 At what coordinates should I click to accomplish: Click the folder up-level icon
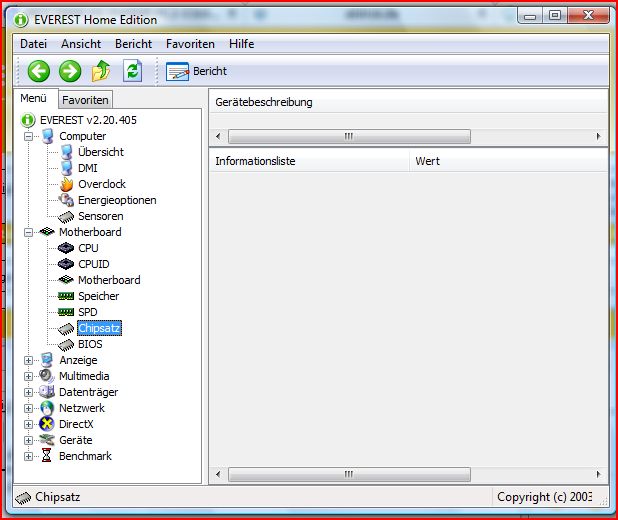101,71
